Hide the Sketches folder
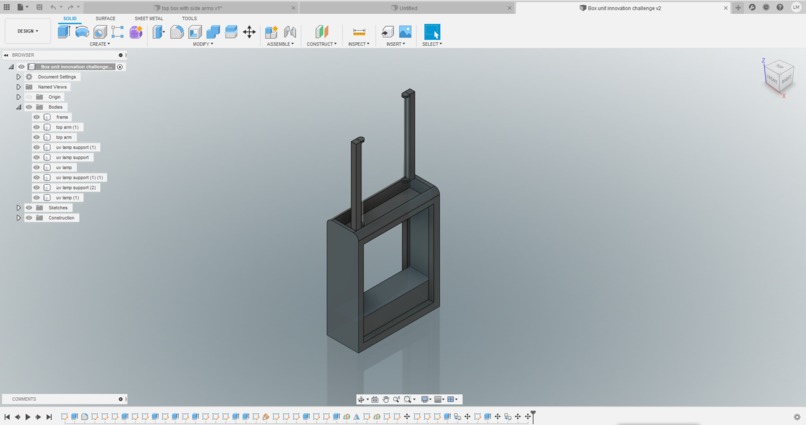 coord(29,208)
